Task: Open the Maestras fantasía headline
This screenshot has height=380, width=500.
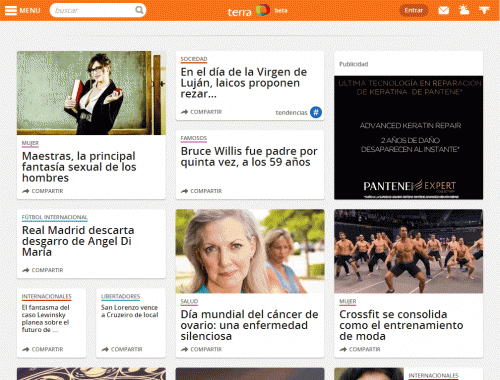Action: point(79,167)
